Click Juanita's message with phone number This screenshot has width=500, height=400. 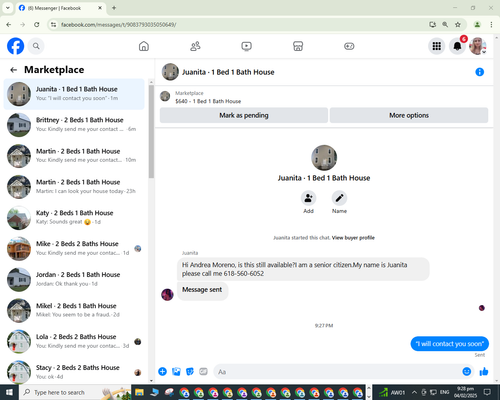(x=303, y=269)
